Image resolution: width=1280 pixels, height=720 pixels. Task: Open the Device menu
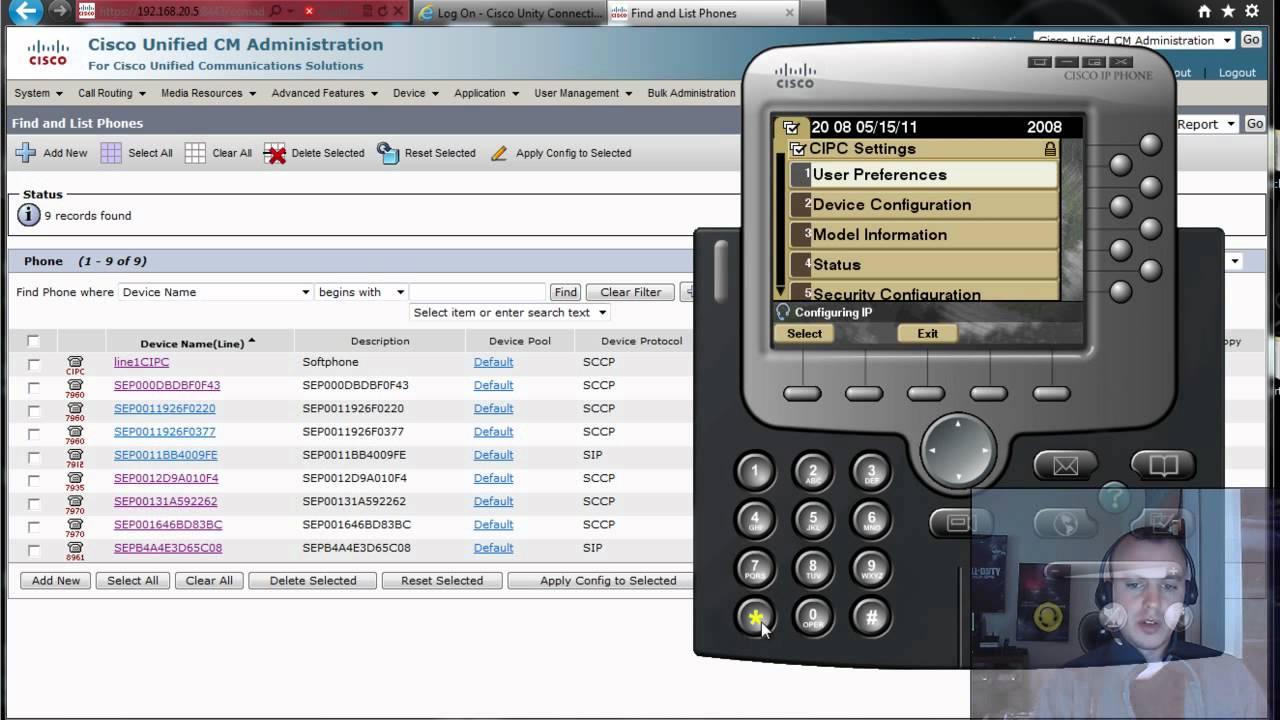[415, 93]
